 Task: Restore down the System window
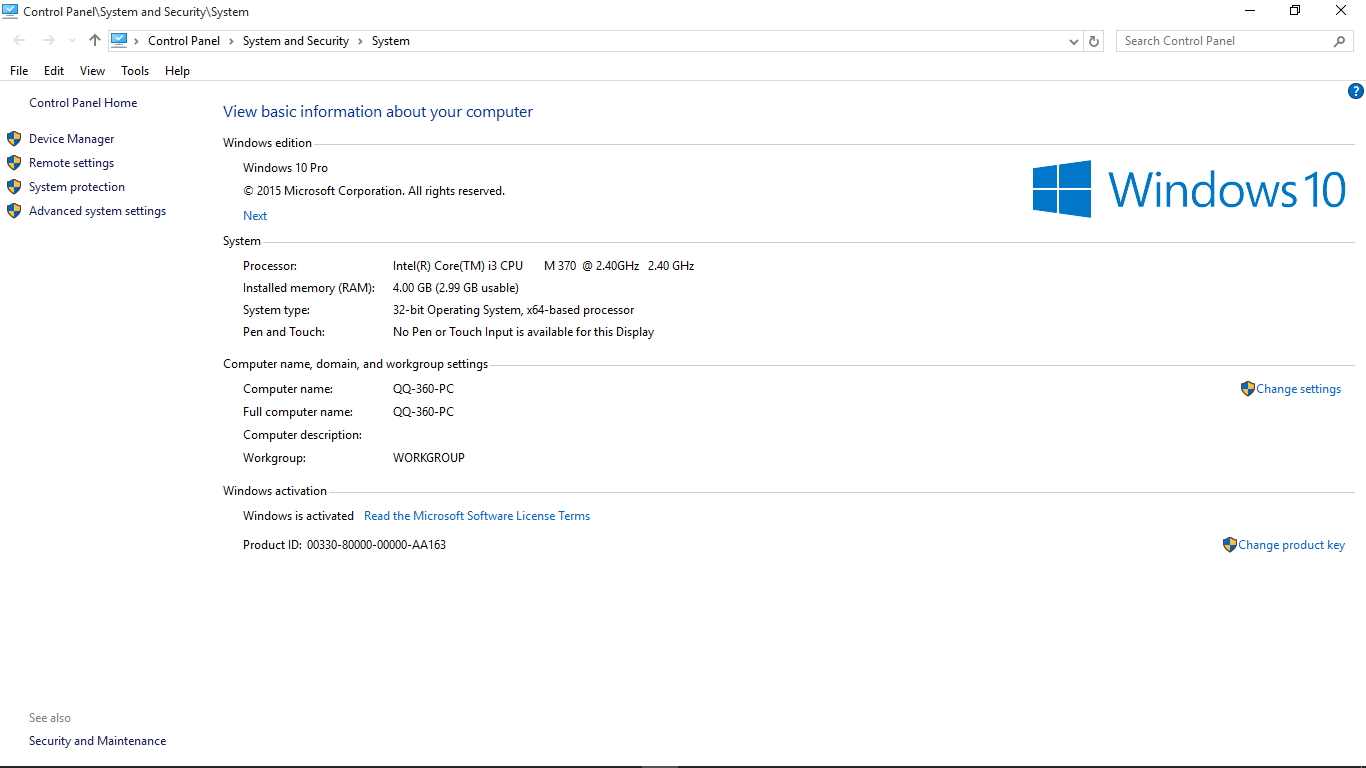click(x=1295, y=11)
